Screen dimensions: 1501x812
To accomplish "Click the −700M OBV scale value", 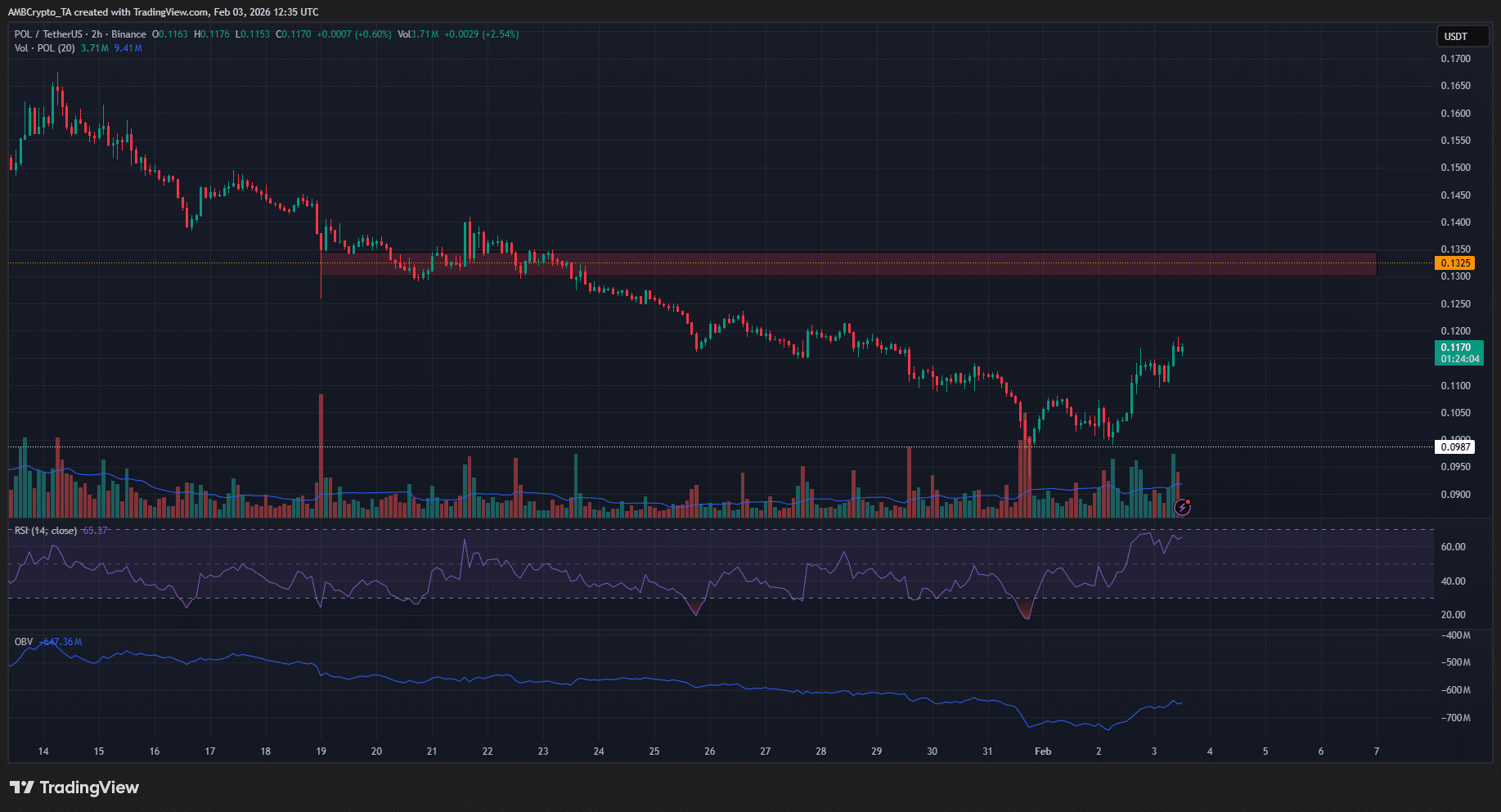I will [1454, 718].
